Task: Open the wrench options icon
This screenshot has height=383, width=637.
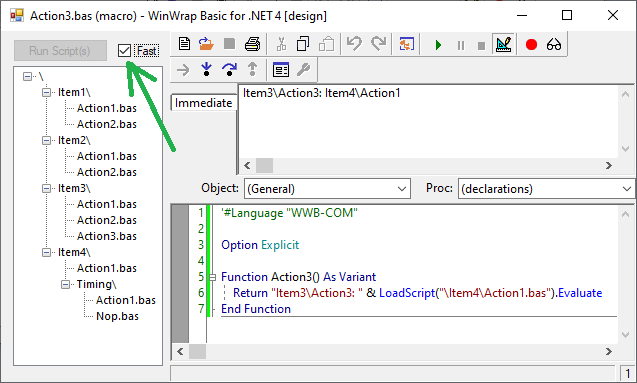Action: pyautogui.click(x=303, y=69)
